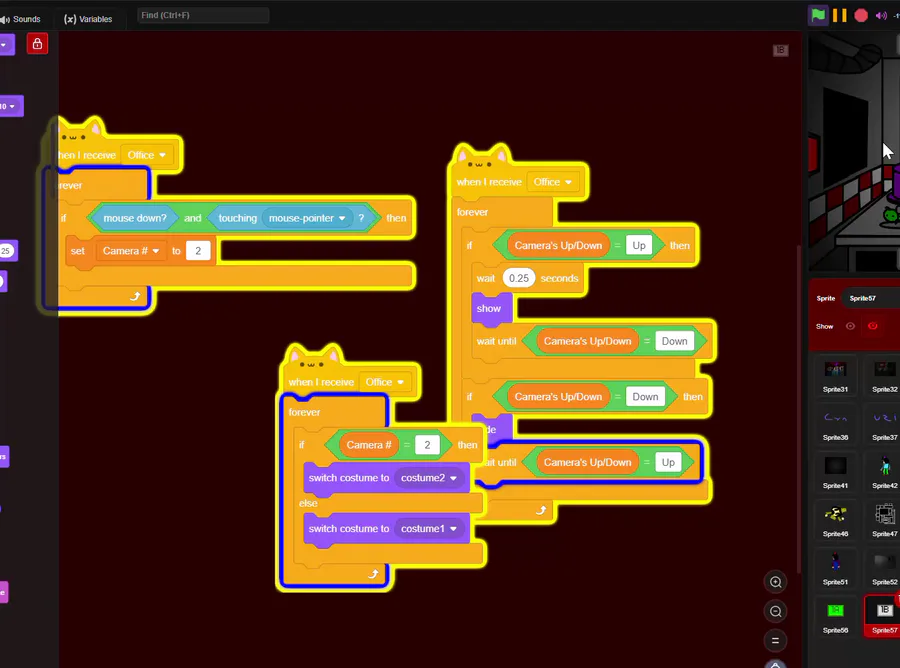The image size is (900, 668).
Task: Click the Find (Ctrl+F) search box
Action: [203, 15]
